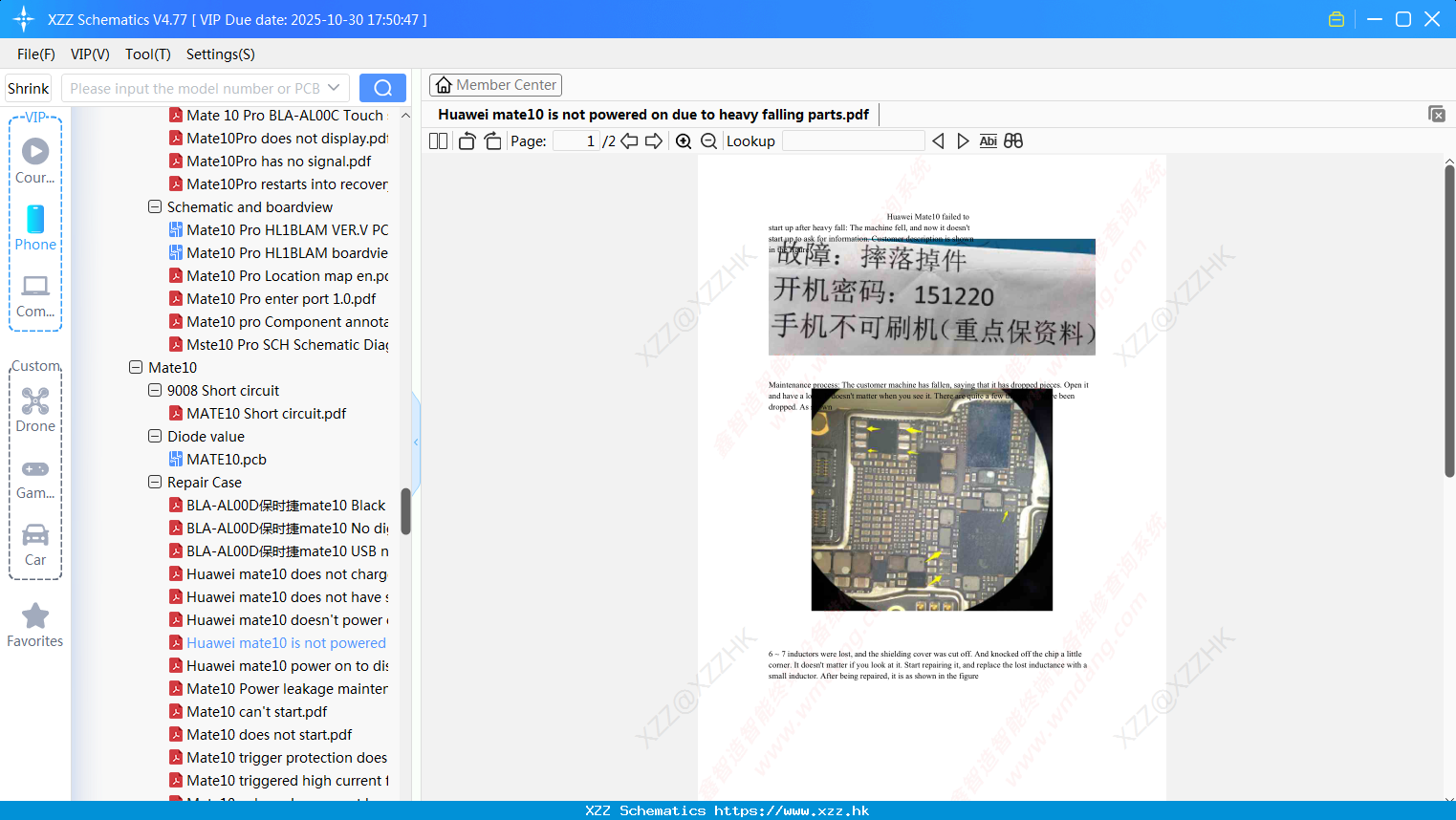Go to the previous page arrow

[x=629, y=140]
